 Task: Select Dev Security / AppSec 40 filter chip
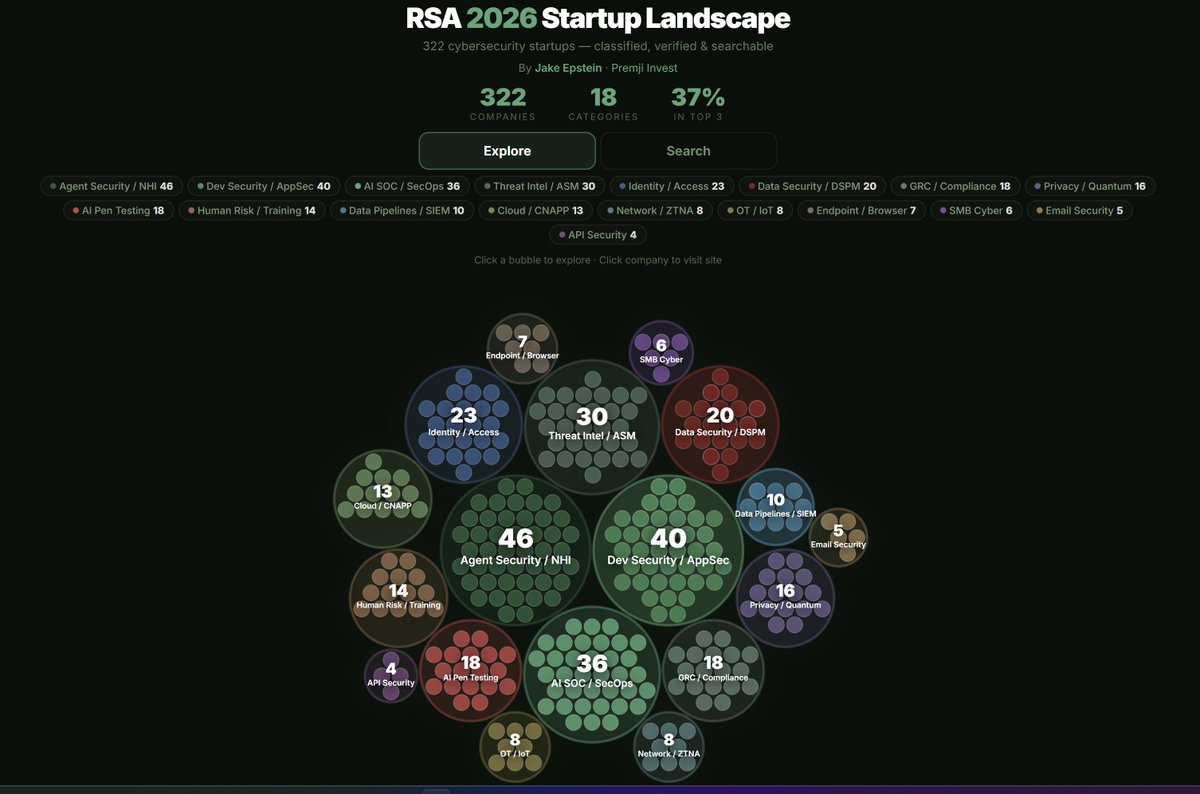[264, 186]
